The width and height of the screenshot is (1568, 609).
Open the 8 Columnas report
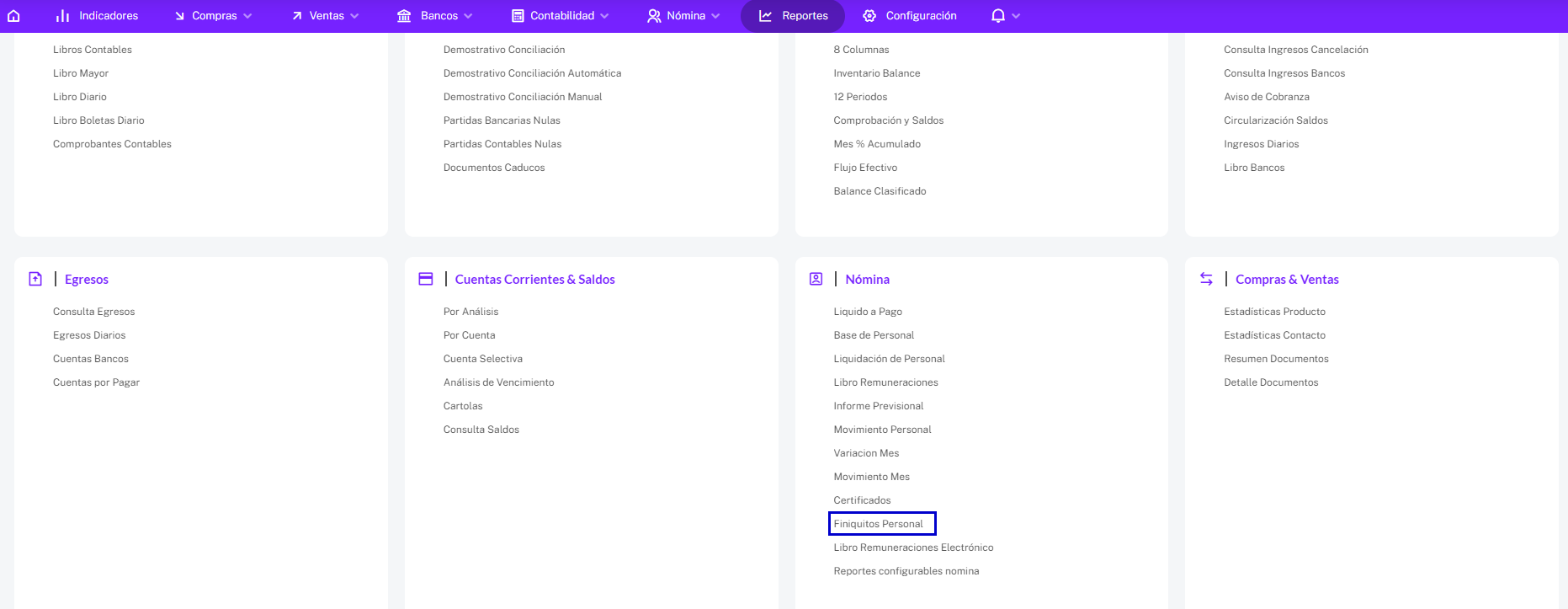coord(861,50)
